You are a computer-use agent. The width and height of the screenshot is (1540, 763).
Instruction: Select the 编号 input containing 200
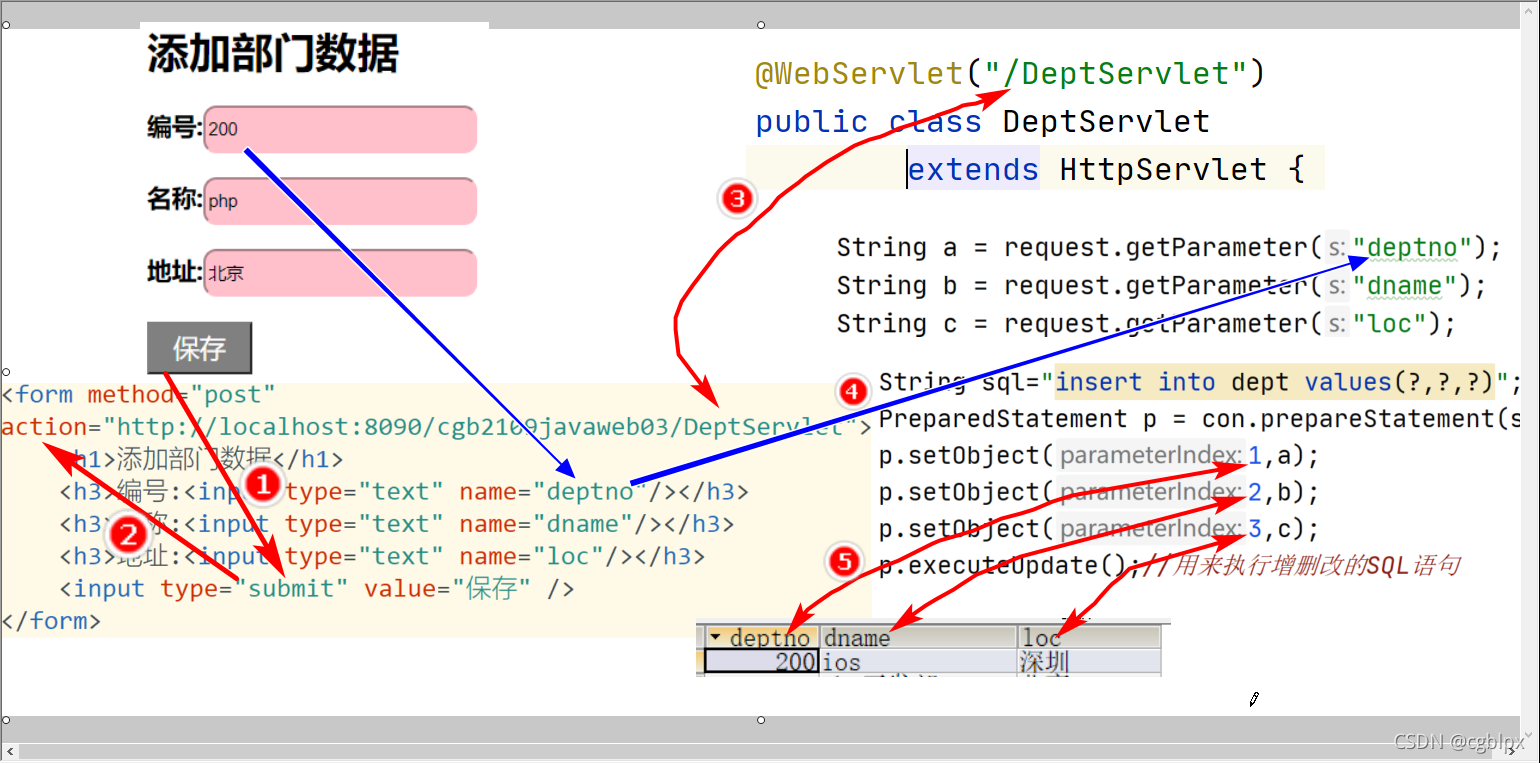tap(339, 129)
